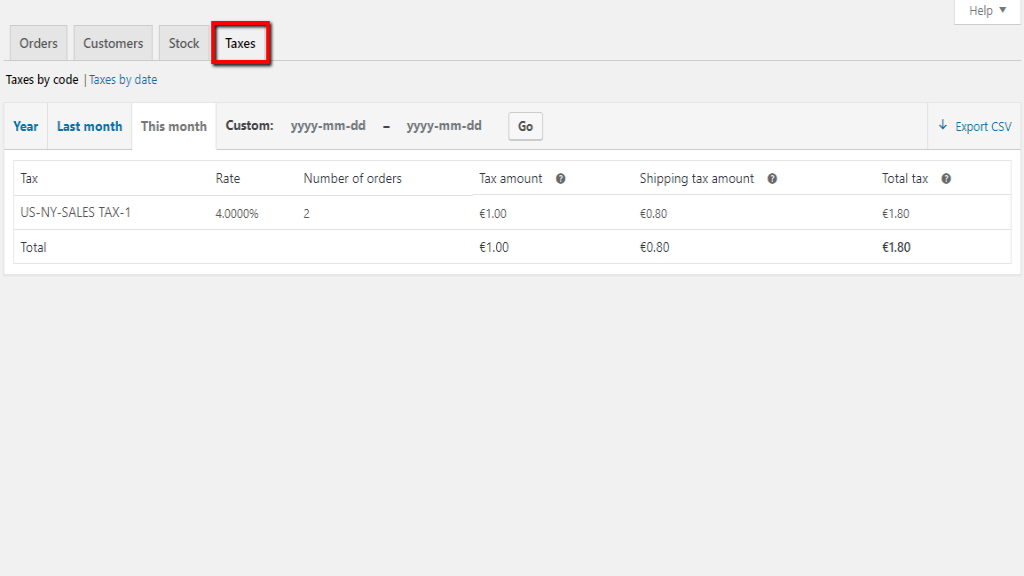The image size is (1024, 576).
Task: Click the Rate column header
Action: pyautogui.click(x=228, y=178)
